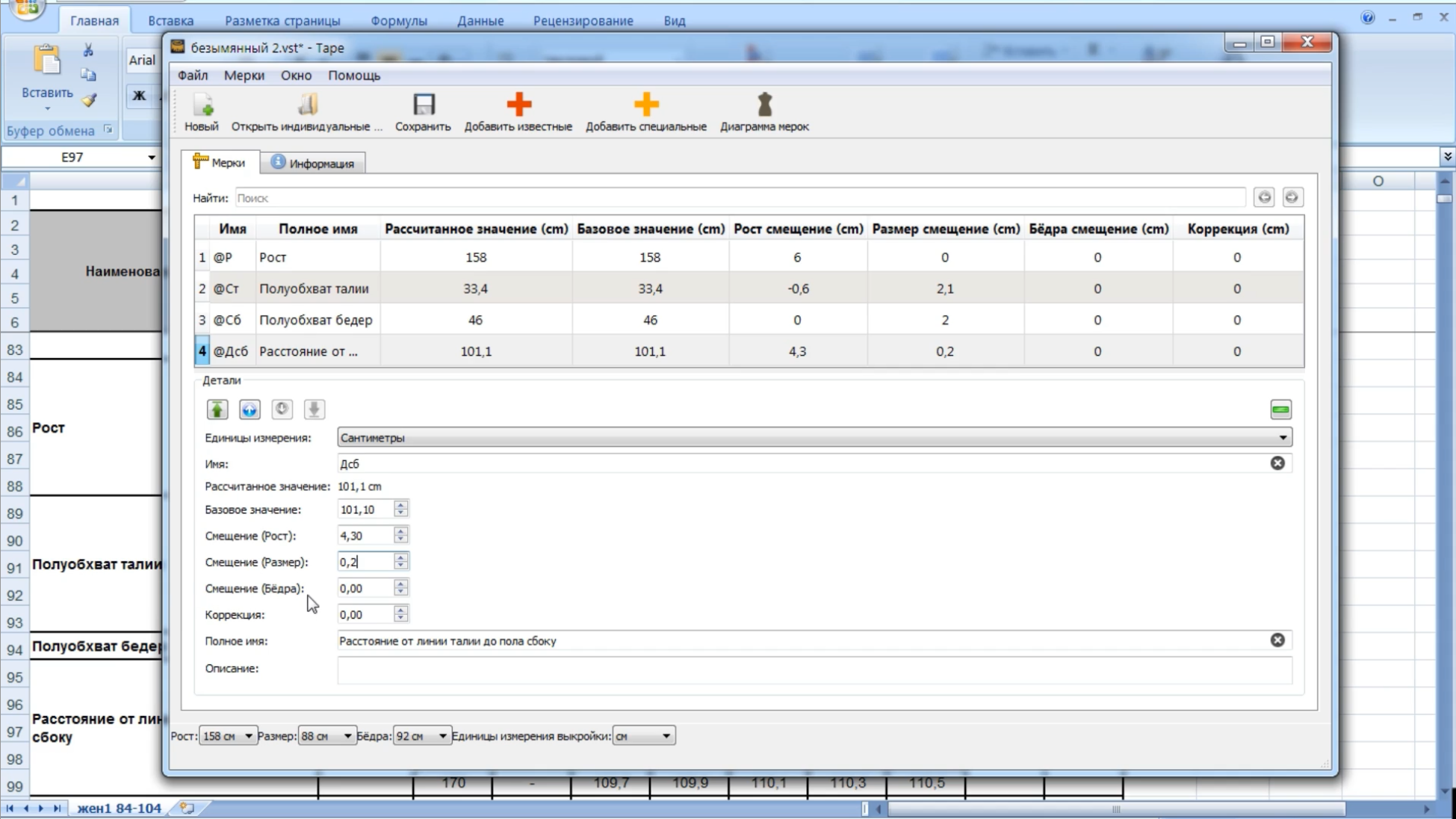Click Excel cut scissors icon
This screenshot has width=1456, height=819.
(88, 50)
